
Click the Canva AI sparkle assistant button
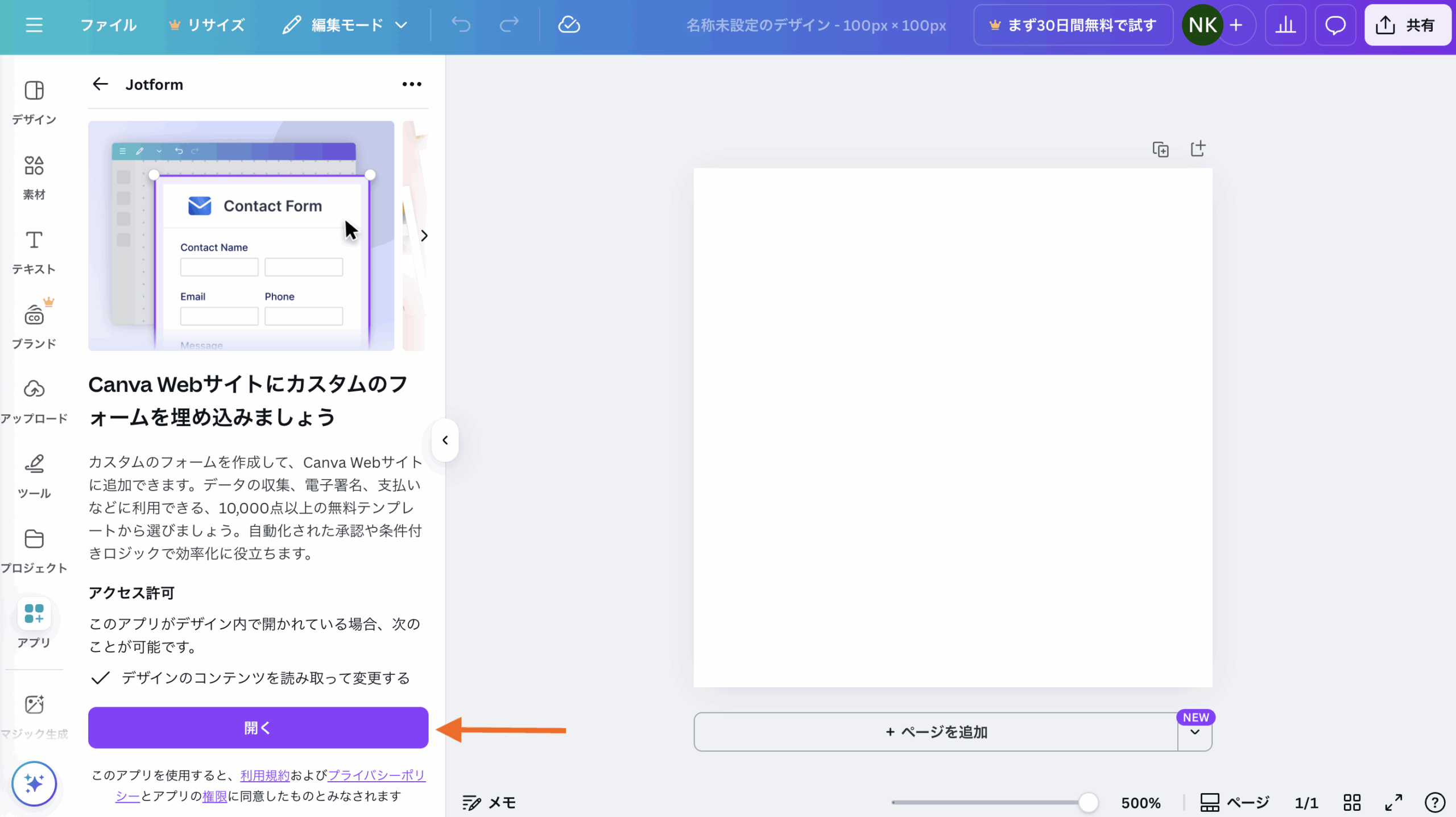[x=34, y=783]
